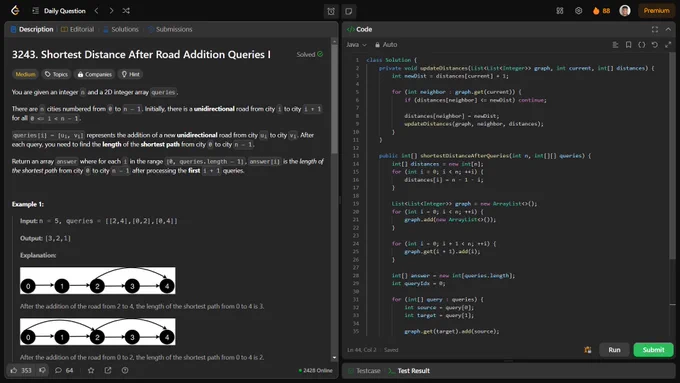Click the description panel scrollbar
This screenshot has height=383, width=680.
click(x=334, y=99)
